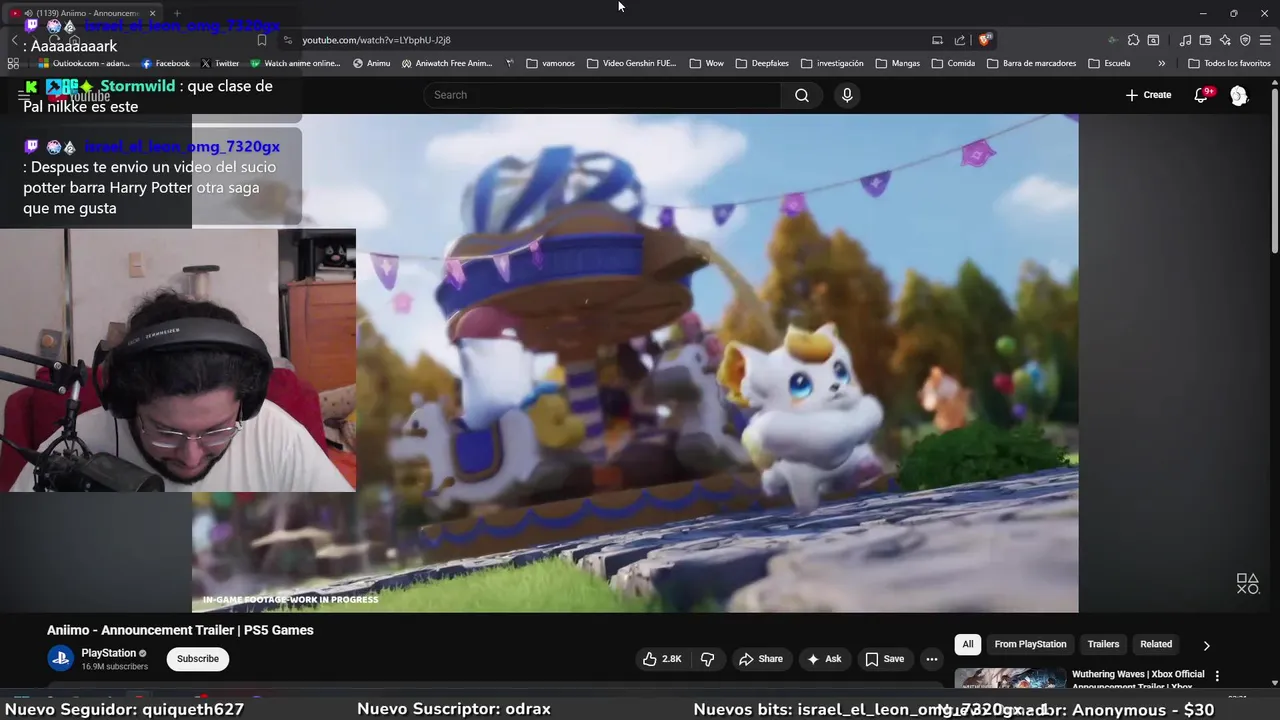
Task: Open the Wuthering Waves trailer thumbnail
Action: pyautogui.click(x=1010, y=679)
